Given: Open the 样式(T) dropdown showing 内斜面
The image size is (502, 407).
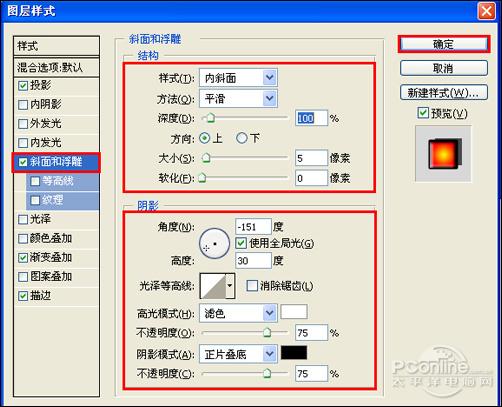Looking at the screenshot, I should 238,78.
